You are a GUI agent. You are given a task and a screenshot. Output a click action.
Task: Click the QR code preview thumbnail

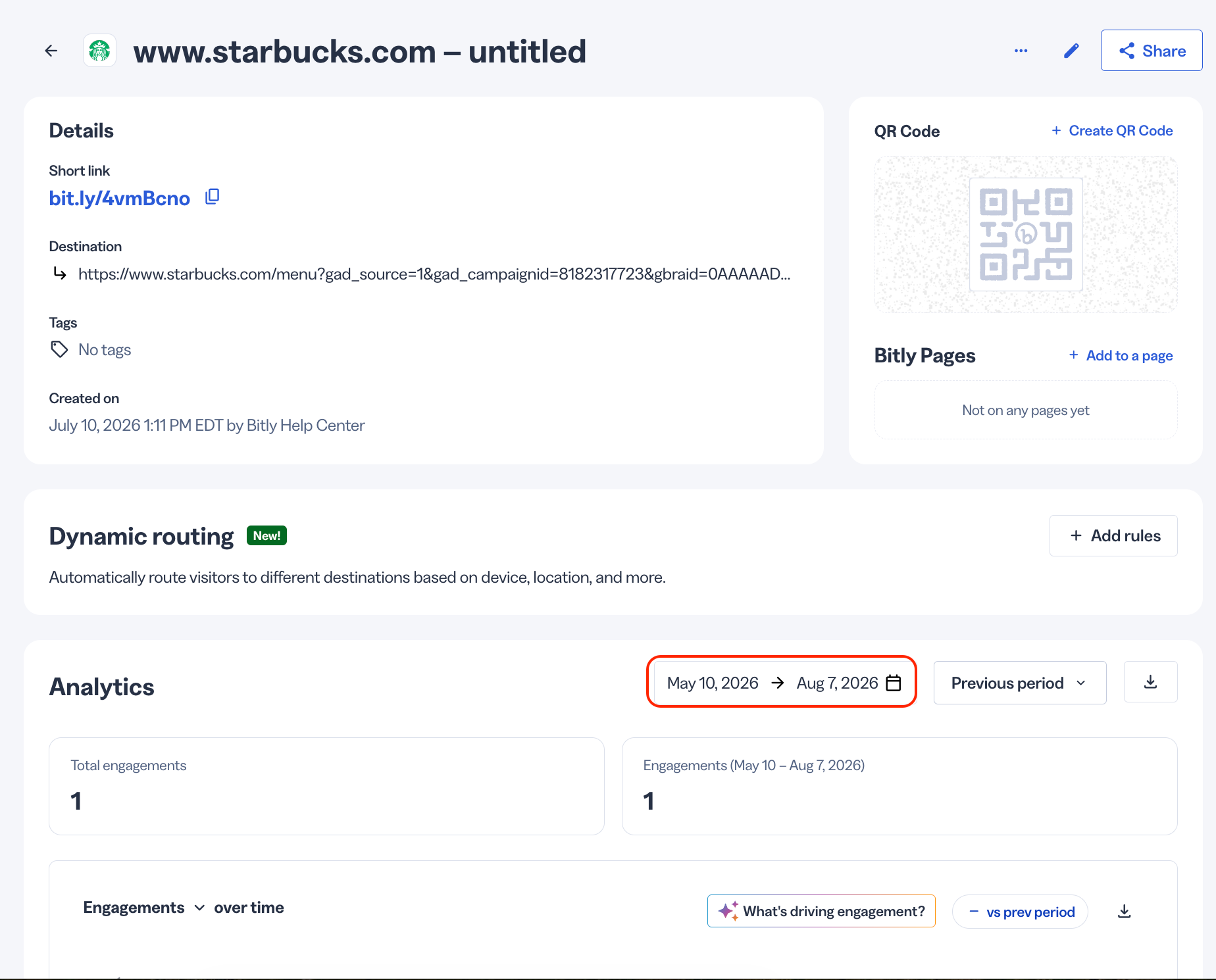coord(1026,234)
